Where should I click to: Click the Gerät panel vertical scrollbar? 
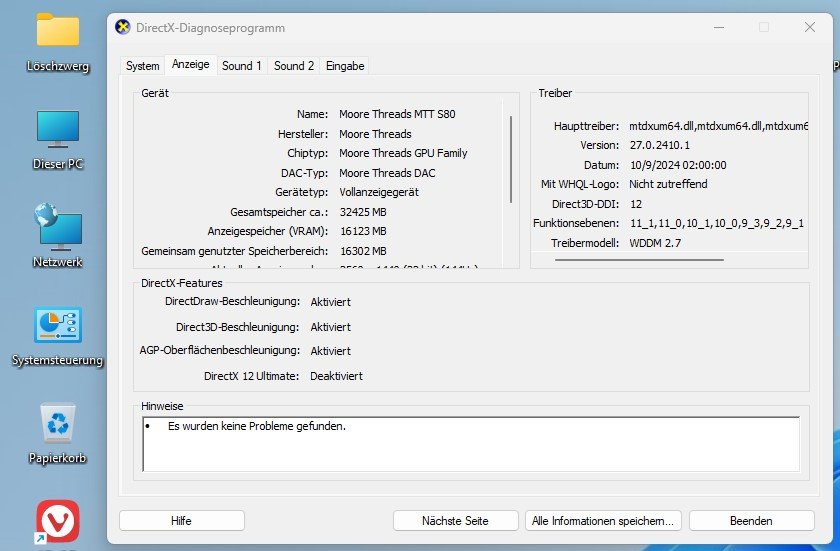tap(511, 159)
